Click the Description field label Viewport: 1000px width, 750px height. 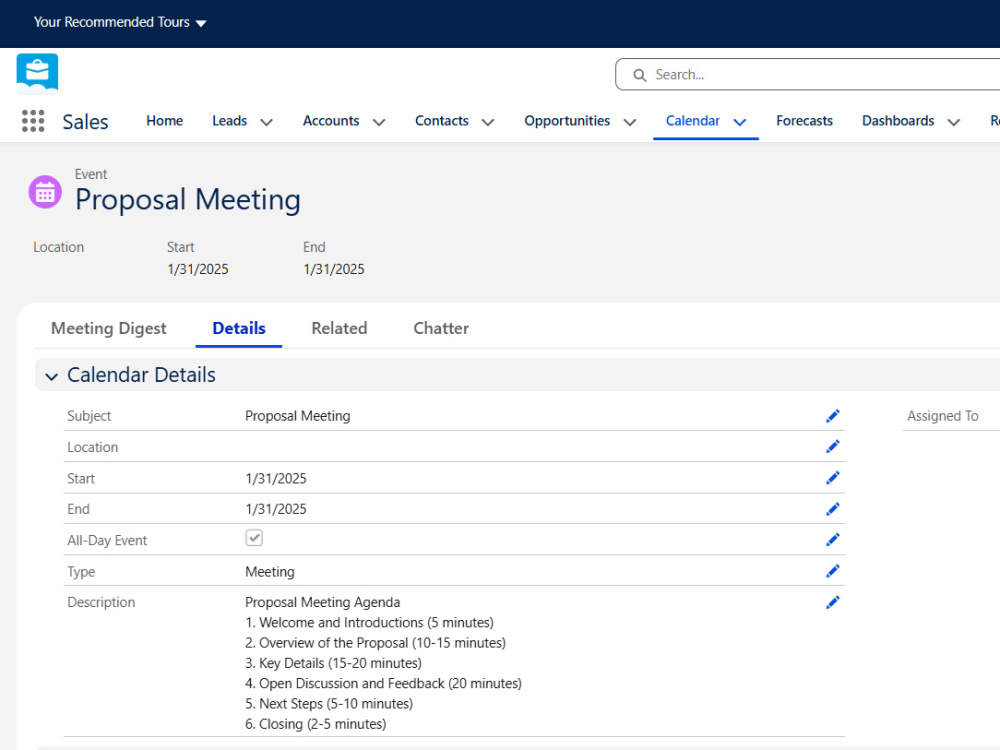coord(101,602)
